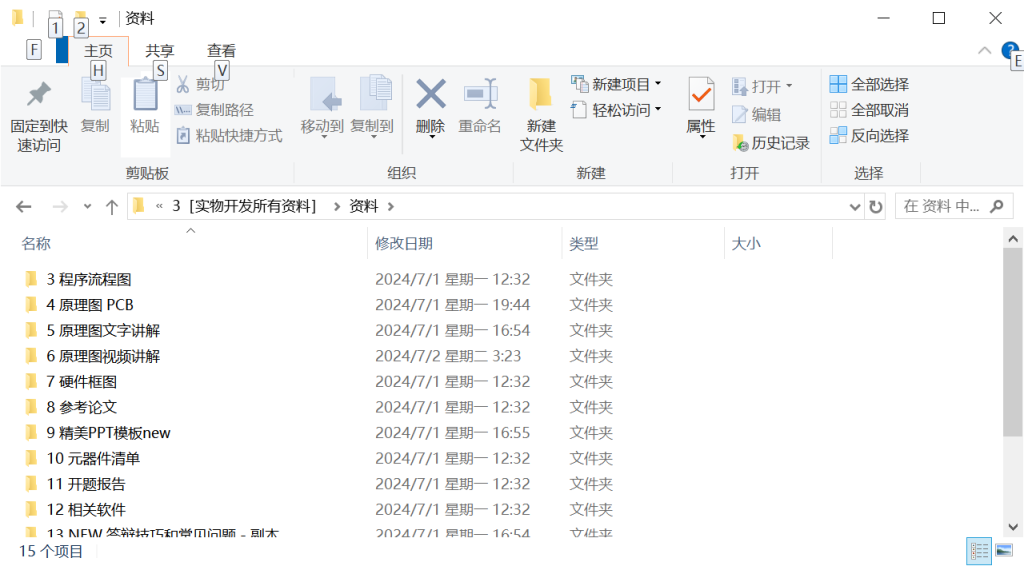This screenshot has width=1024, height=566.
Task: Expand the hidden parent folders chevron in breadcrumb
Action: pos(159,207)
